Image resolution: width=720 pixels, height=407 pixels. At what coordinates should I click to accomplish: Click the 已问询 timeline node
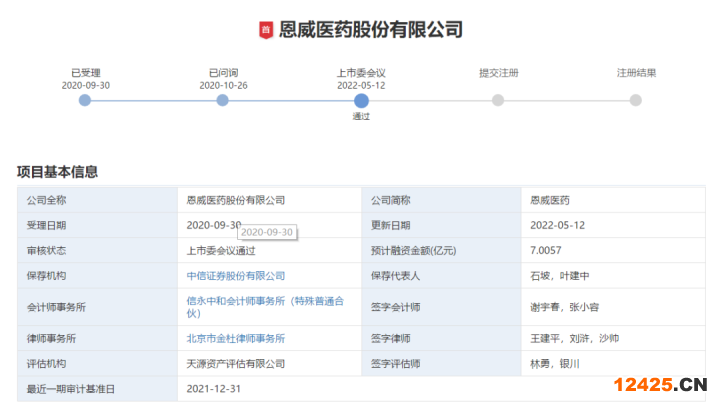(x=222, y=100)
